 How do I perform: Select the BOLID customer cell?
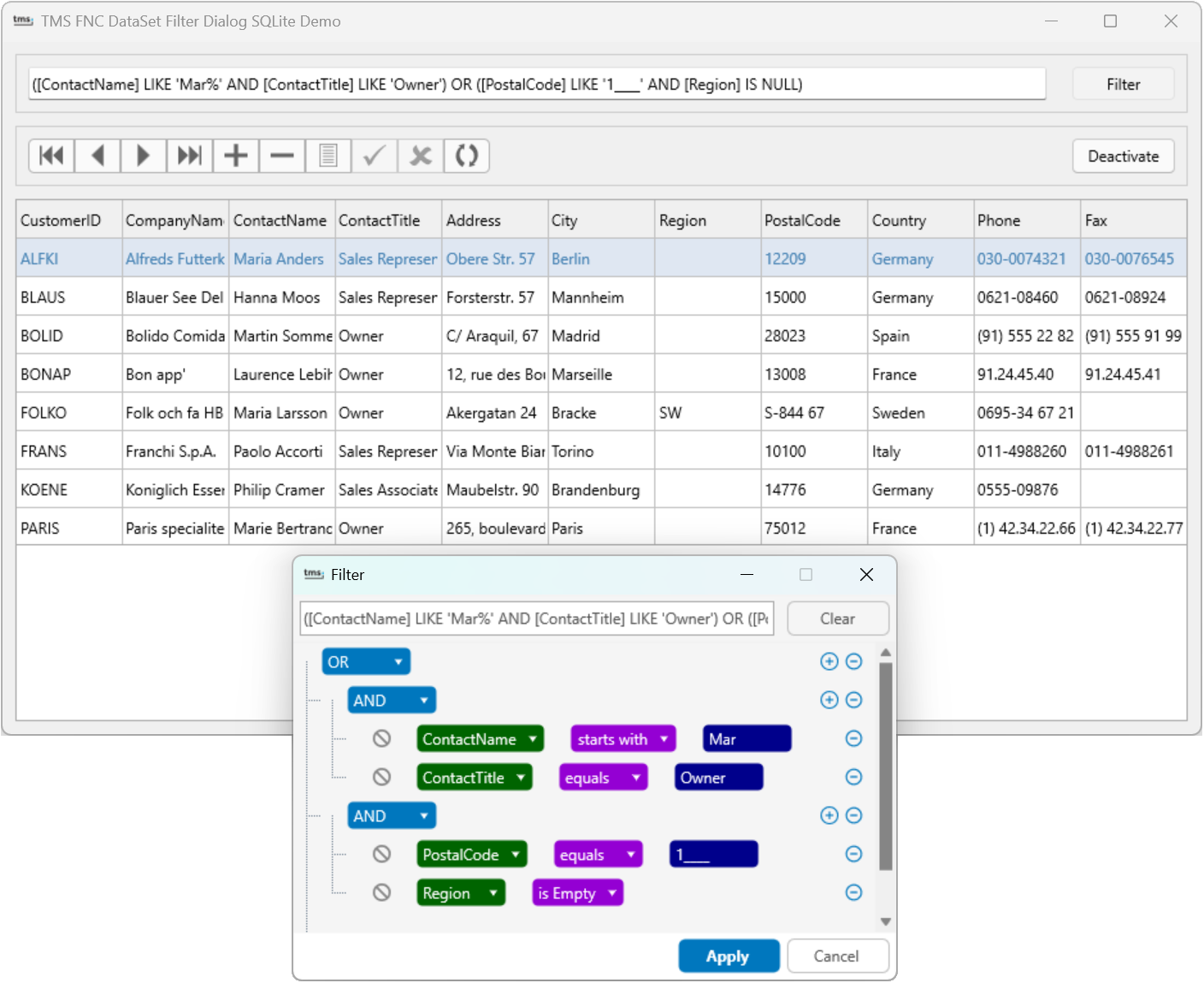pyautogui.click(x=69, y=335)
